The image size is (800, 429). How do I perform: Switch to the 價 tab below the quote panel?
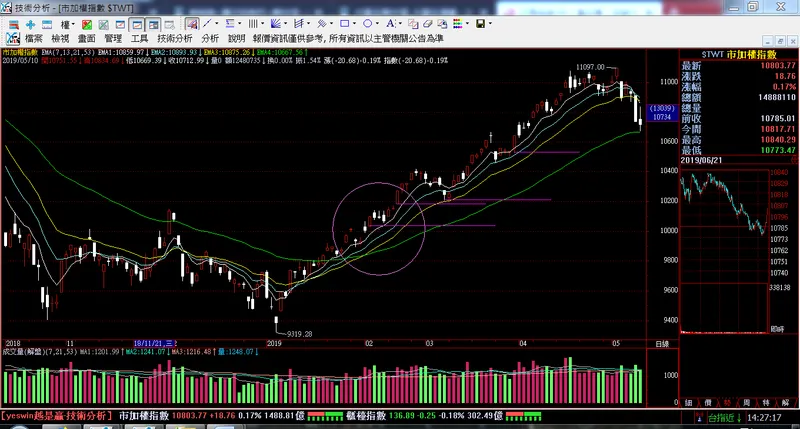(708, 403)
